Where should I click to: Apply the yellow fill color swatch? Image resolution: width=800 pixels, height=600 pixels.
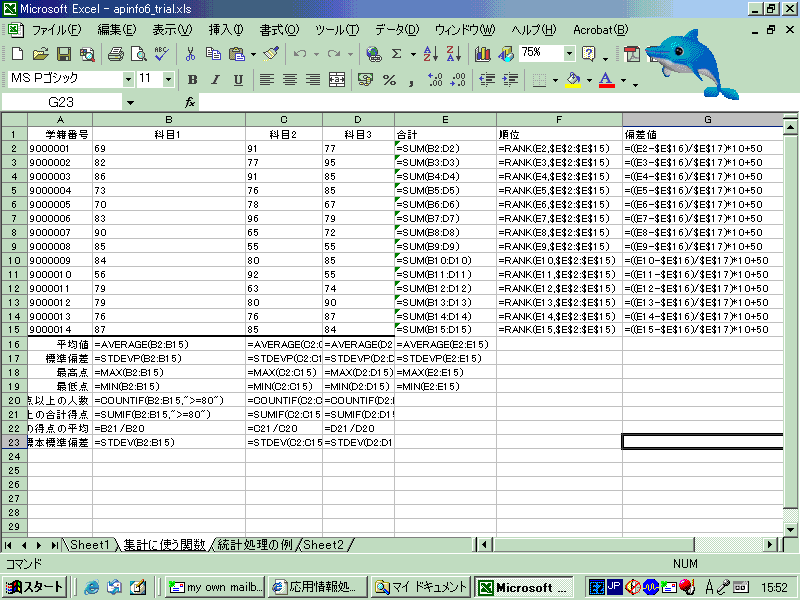572,79
